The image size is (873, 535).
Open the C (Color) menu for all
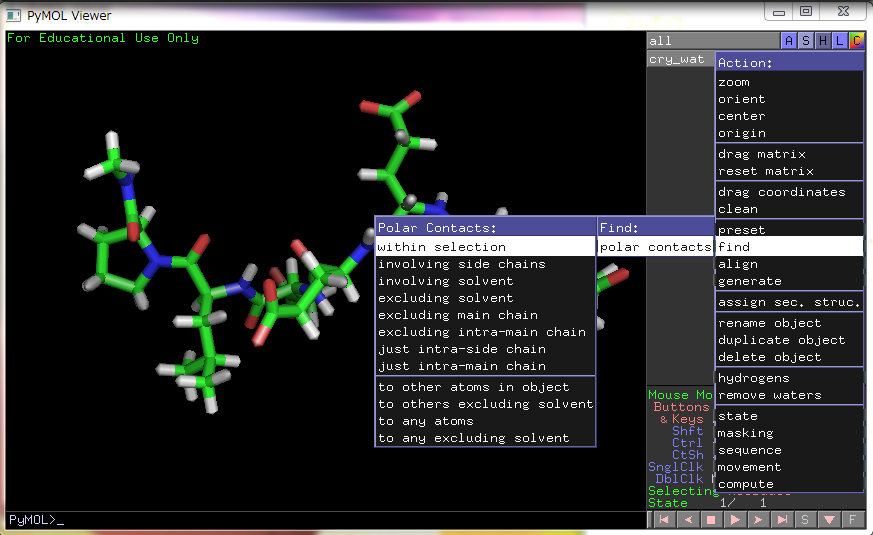[856, 41]
